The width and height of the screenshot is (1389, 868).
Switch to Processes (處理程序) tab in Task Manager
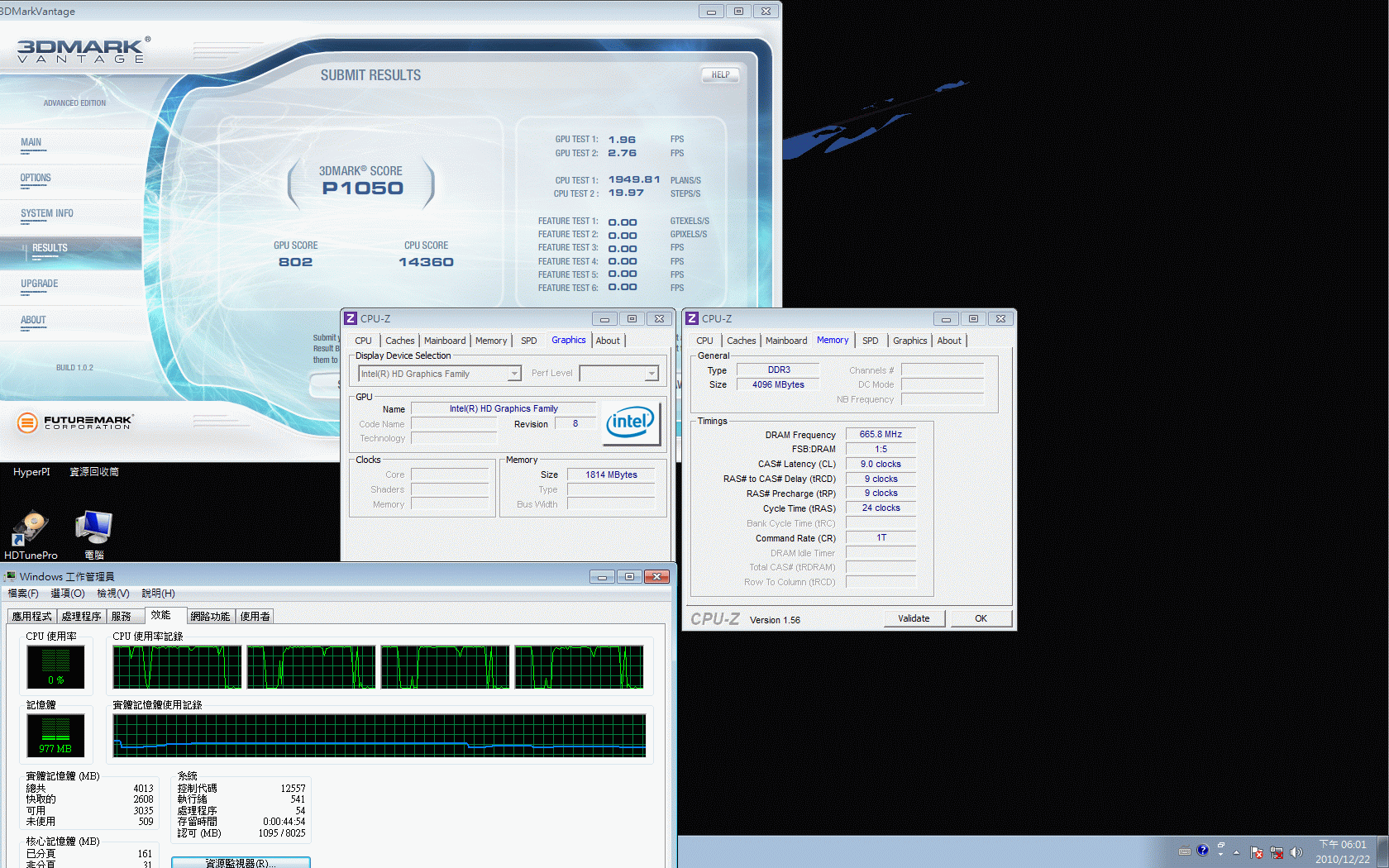pos(81,616)
